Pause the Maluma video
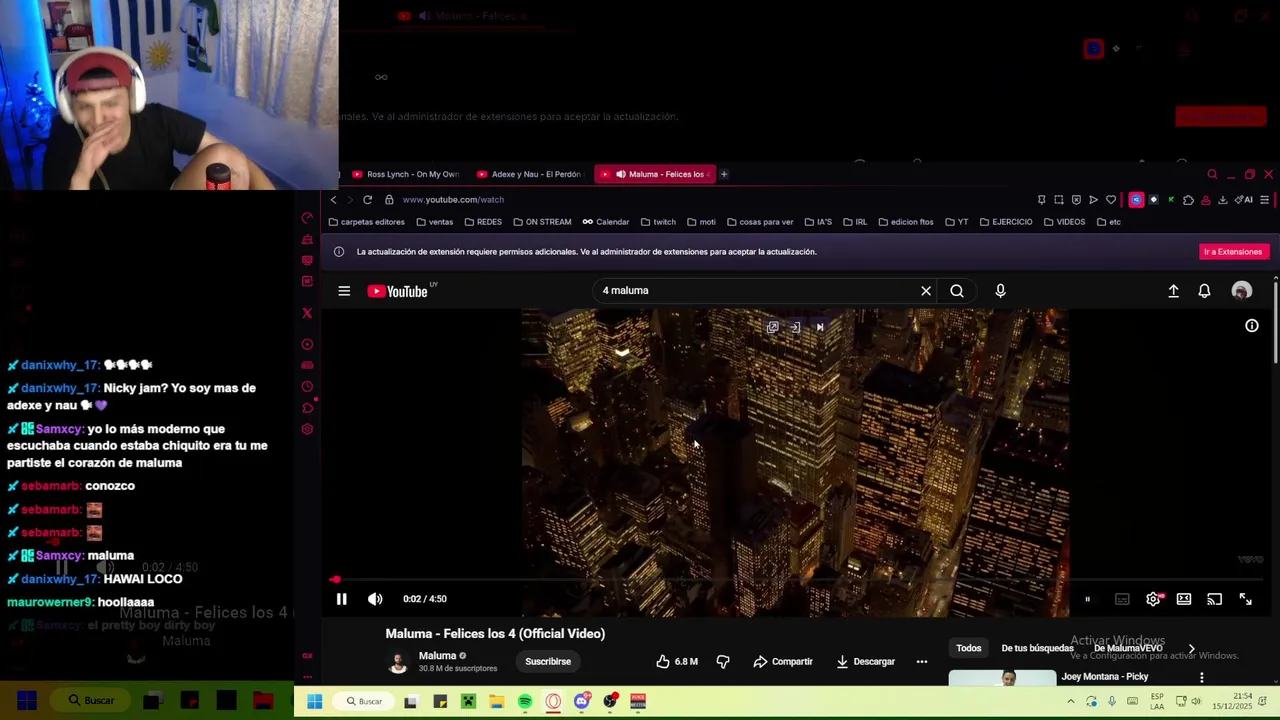 pos(341,599)
